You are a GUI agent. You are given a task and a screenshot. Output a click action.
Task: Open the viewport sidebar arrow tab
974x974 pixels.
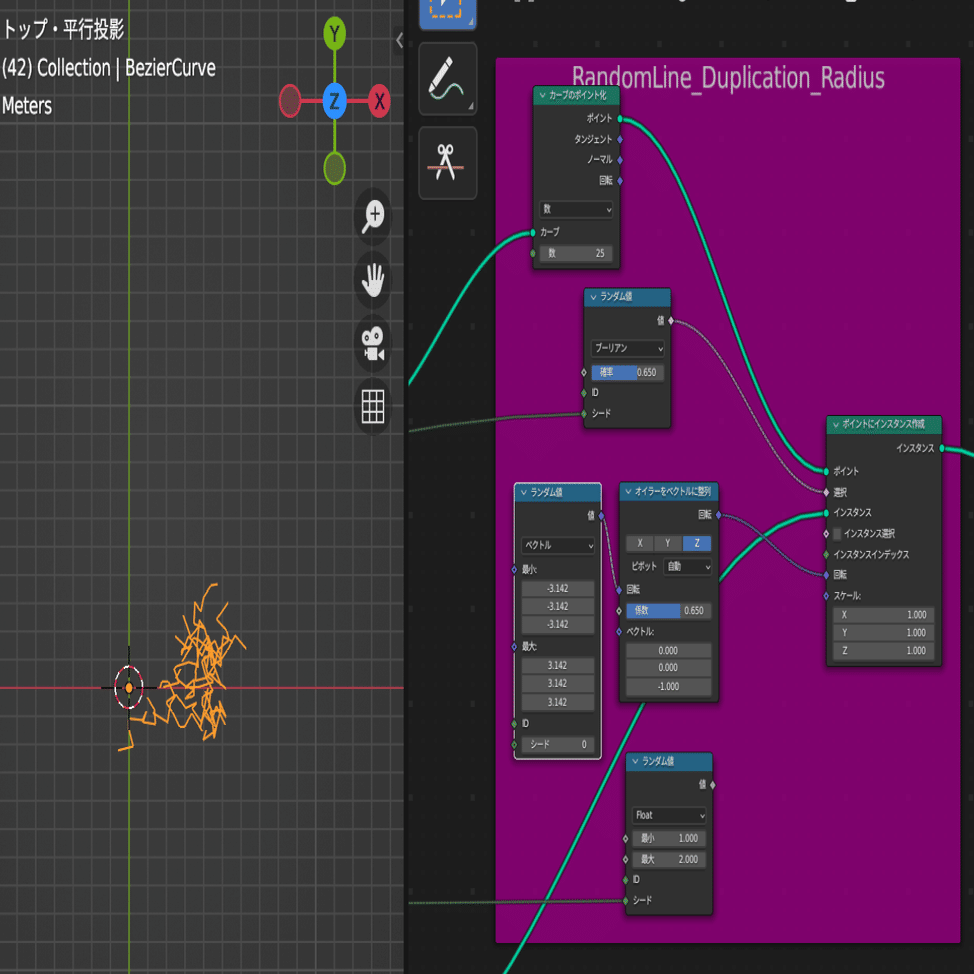click(x=399, y=41)
